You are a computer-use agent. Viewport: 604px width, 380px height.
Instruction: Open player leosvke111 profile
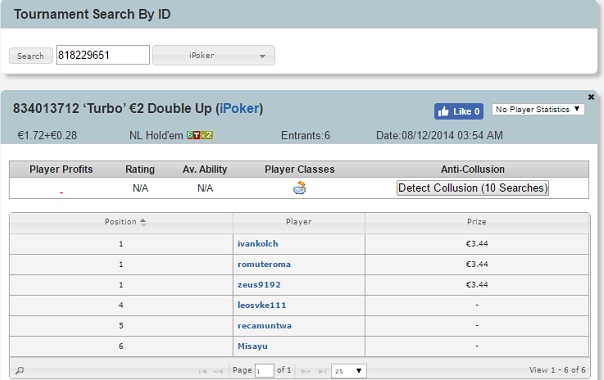pos(262,305)
